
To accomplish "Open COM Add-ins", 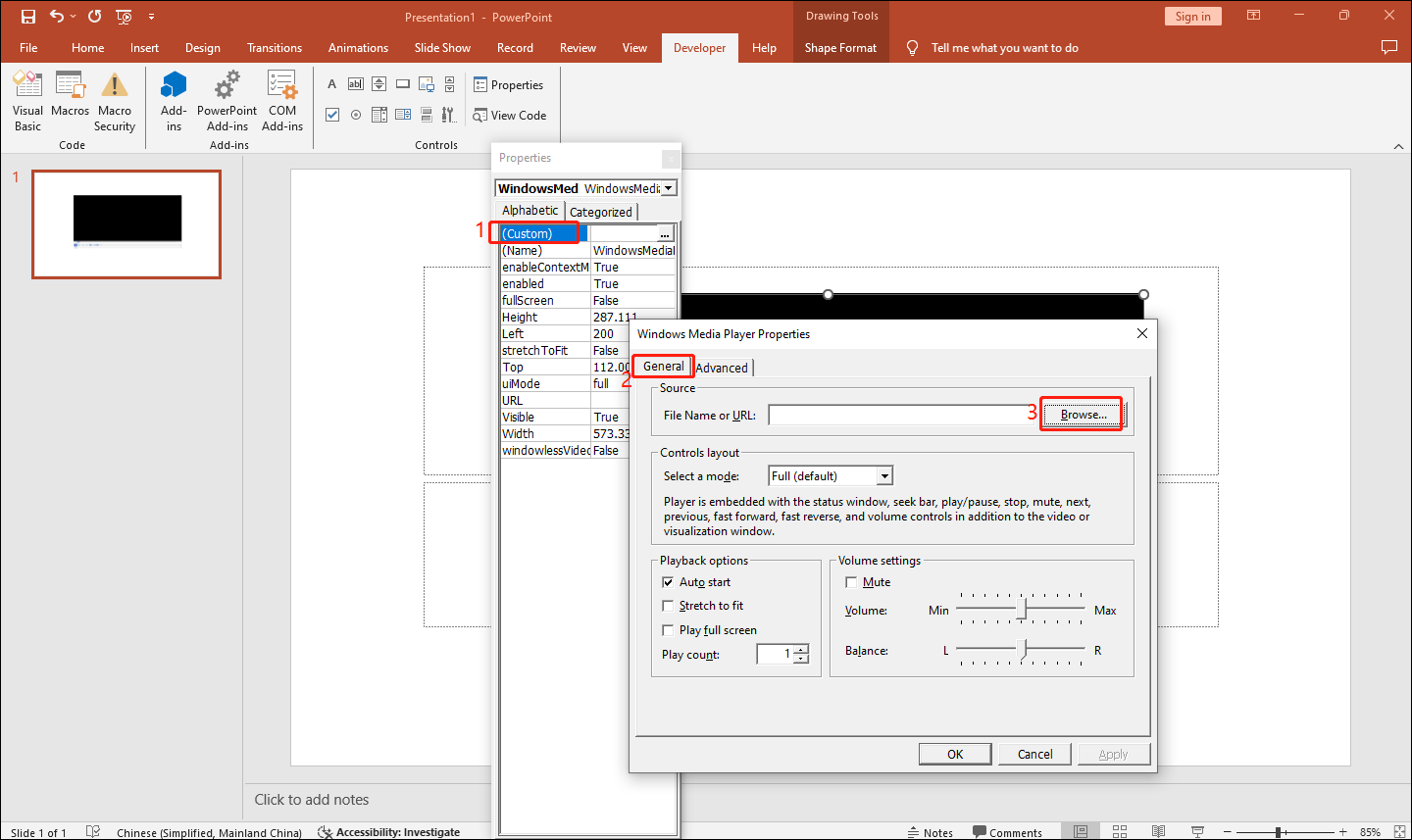I will click(282, 101).
